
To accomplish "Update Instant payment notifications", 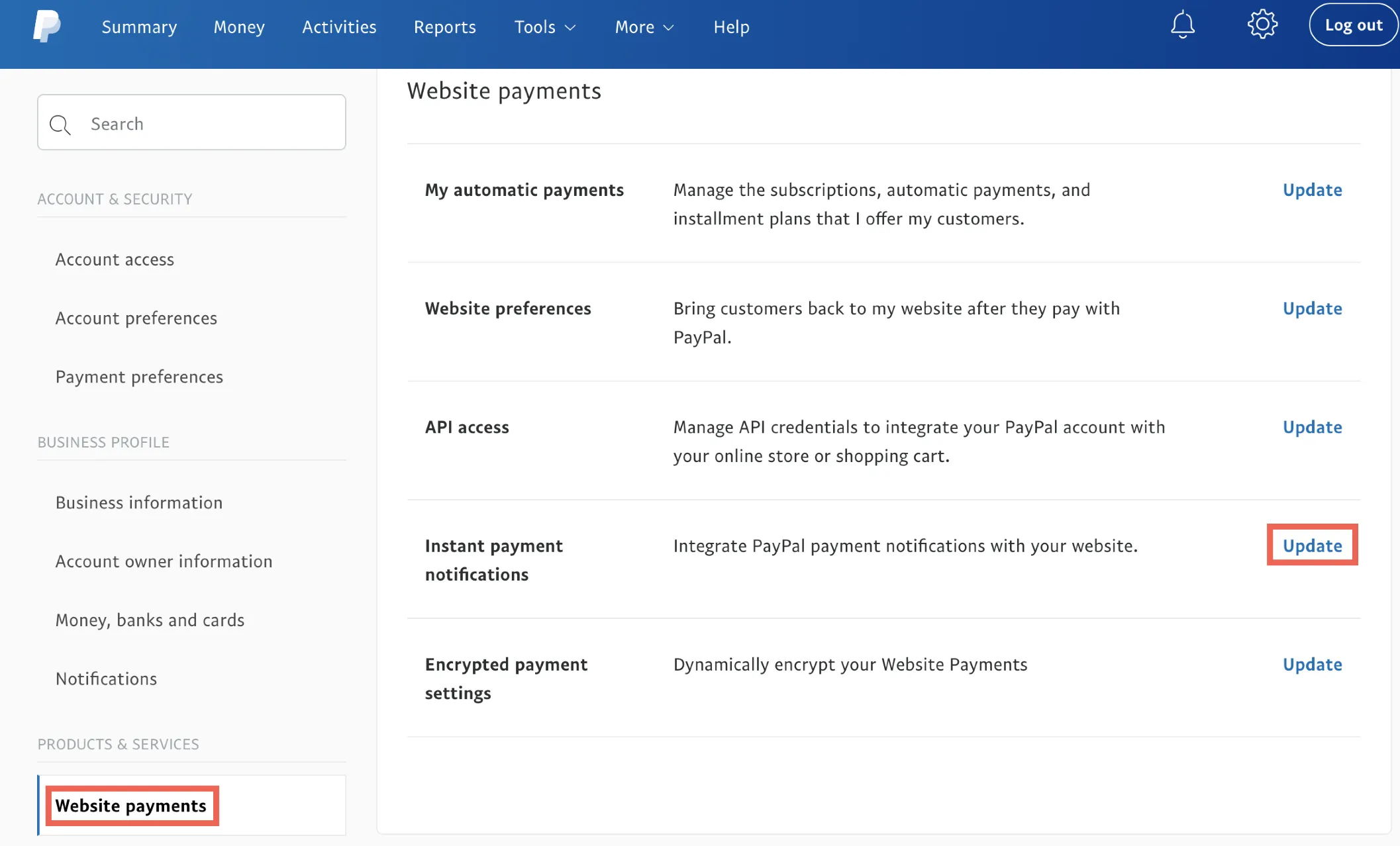I will (1312, 545).
